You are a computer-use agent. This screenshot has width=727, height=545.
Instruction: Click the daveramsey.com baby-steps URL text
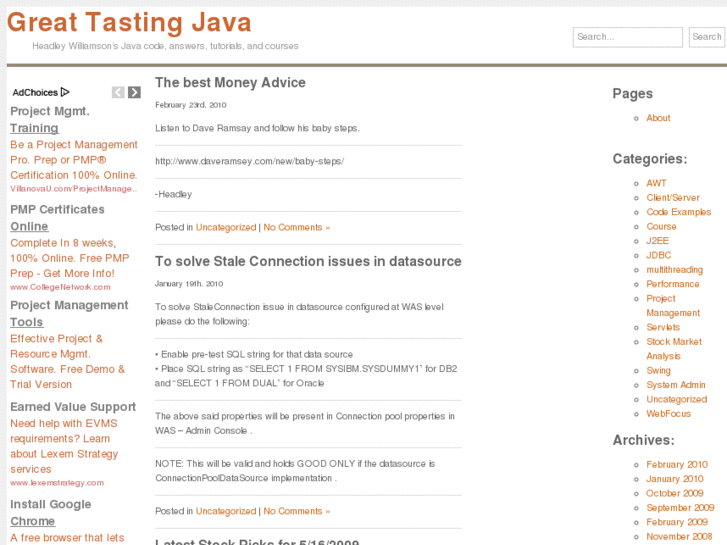coord(249,161)
